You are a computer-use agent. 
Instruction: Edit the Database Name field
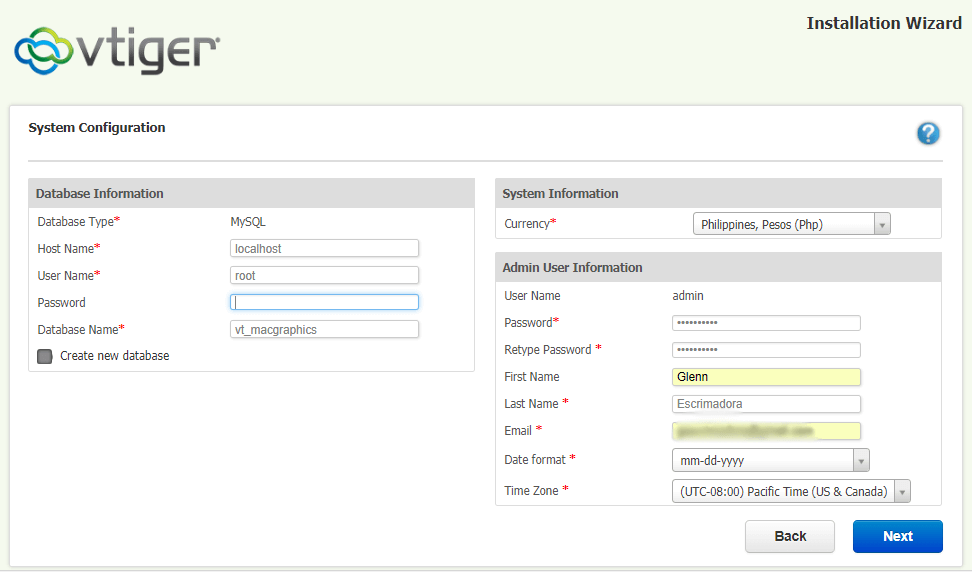click(324, 329)
